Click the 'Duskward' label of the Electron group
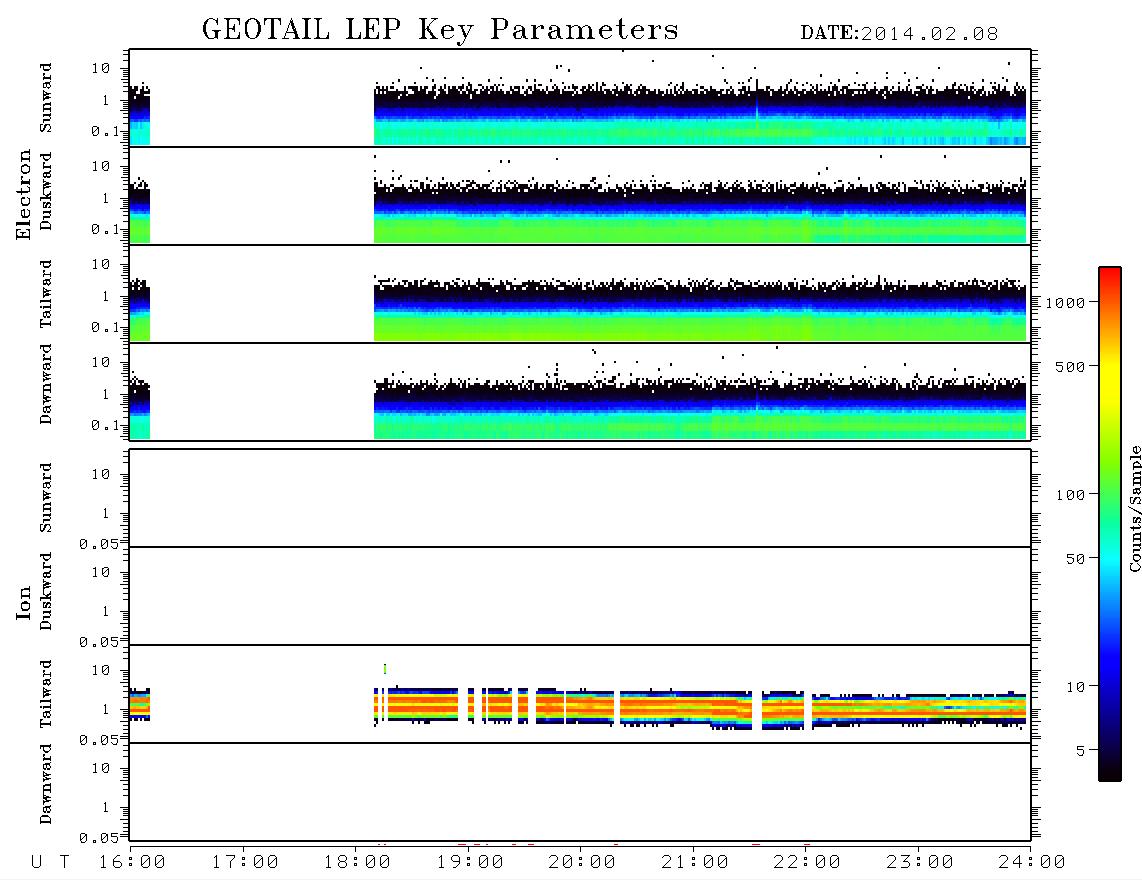 point(46,191)
